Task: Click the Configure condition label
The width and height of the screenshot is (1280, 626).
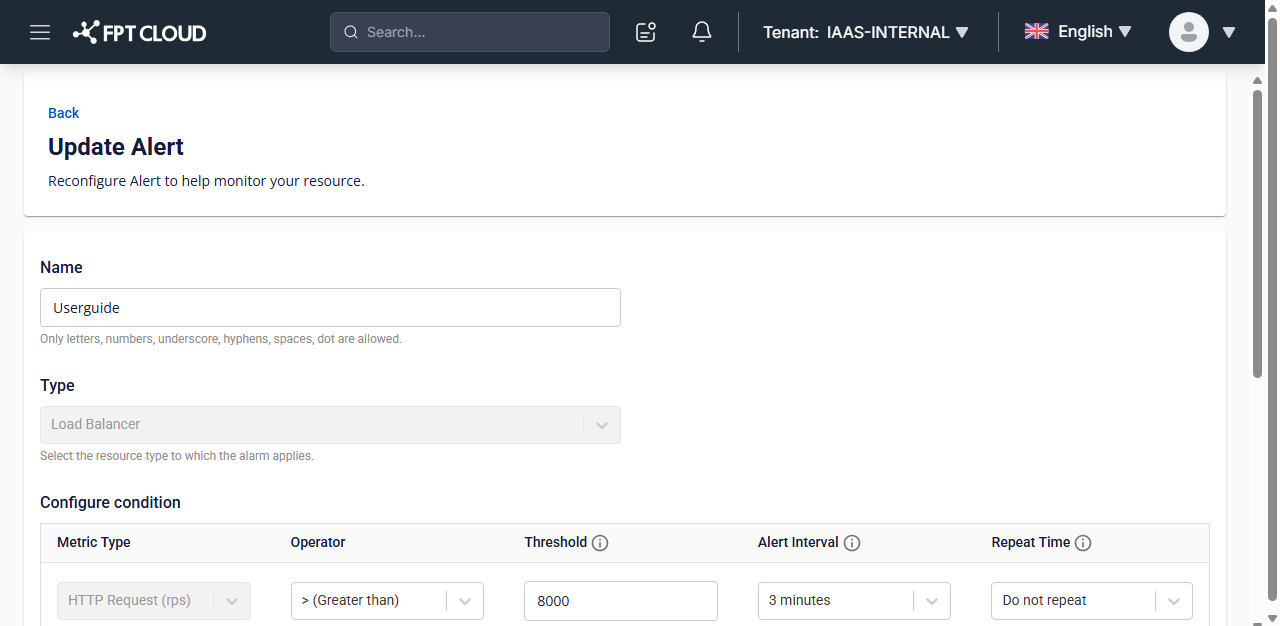Action: 110,503
